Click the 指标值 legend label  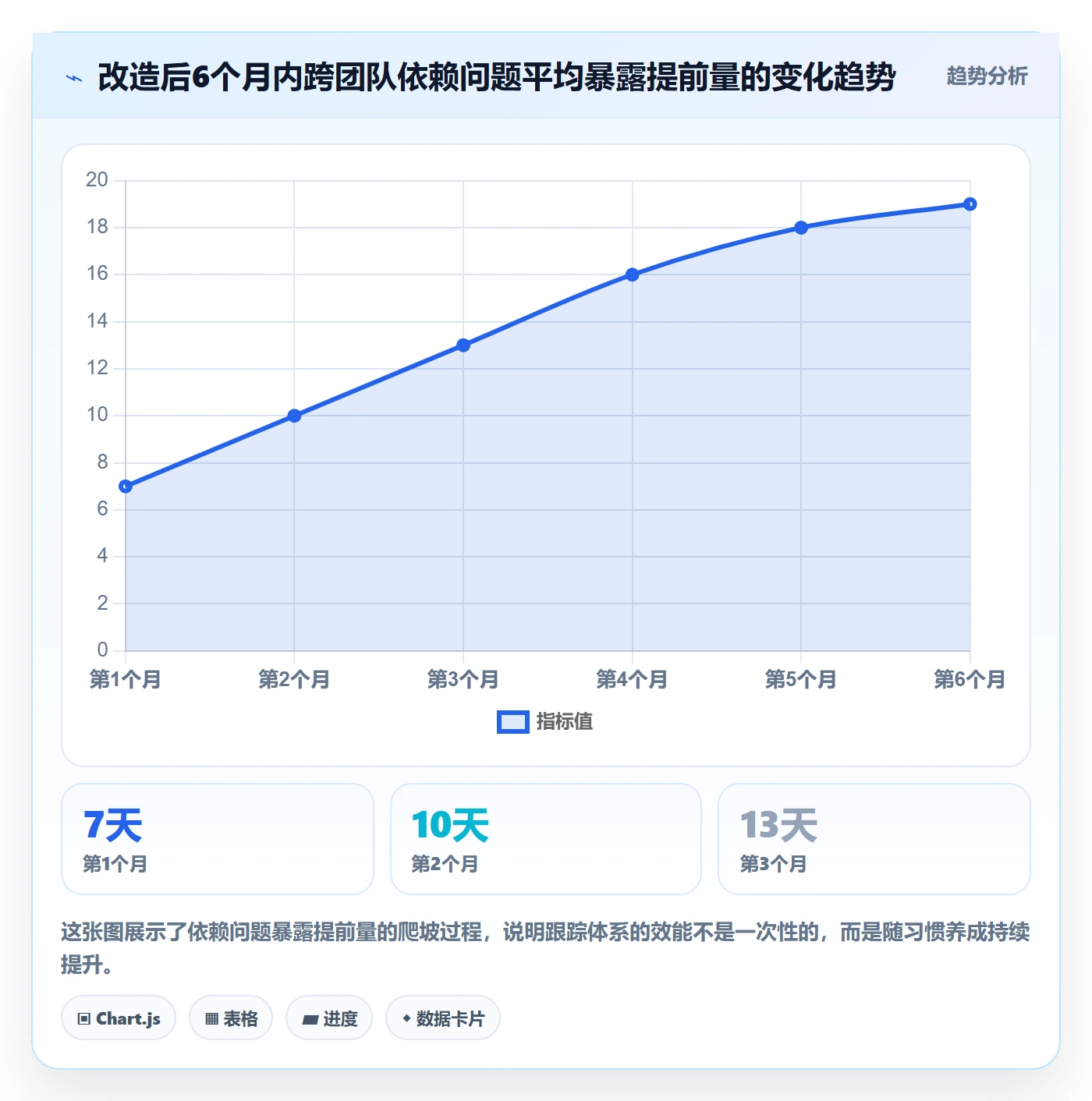click(565, 722)
